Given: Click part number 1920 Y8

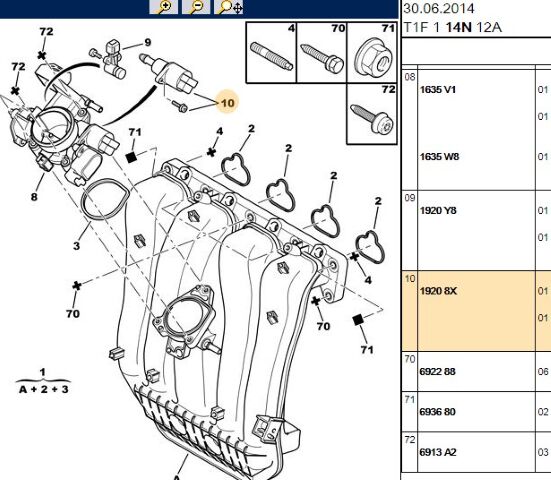Looking at the screenshot, I should tap(438, 210).
